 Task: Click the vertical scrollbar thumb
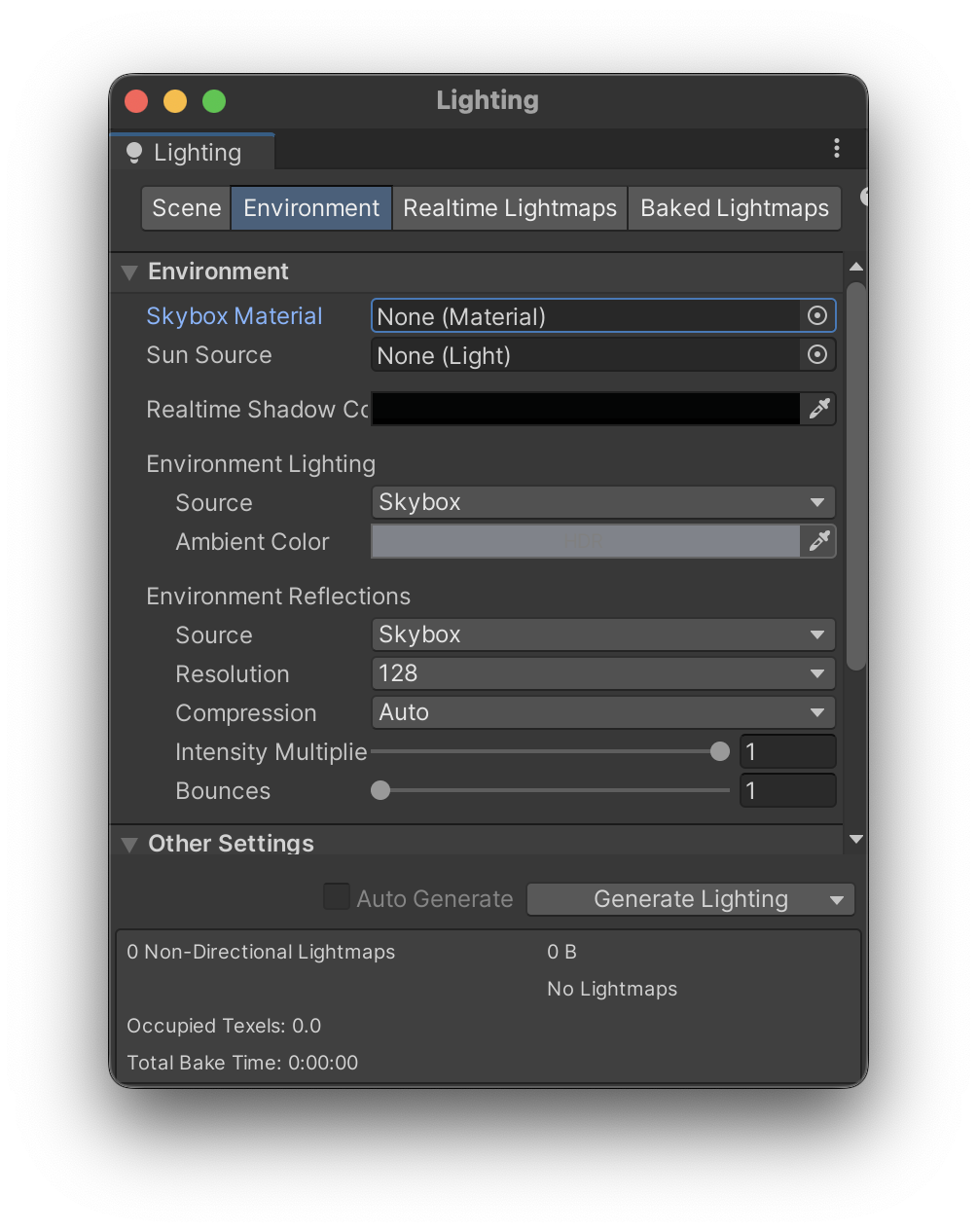[x=856, y=477]
